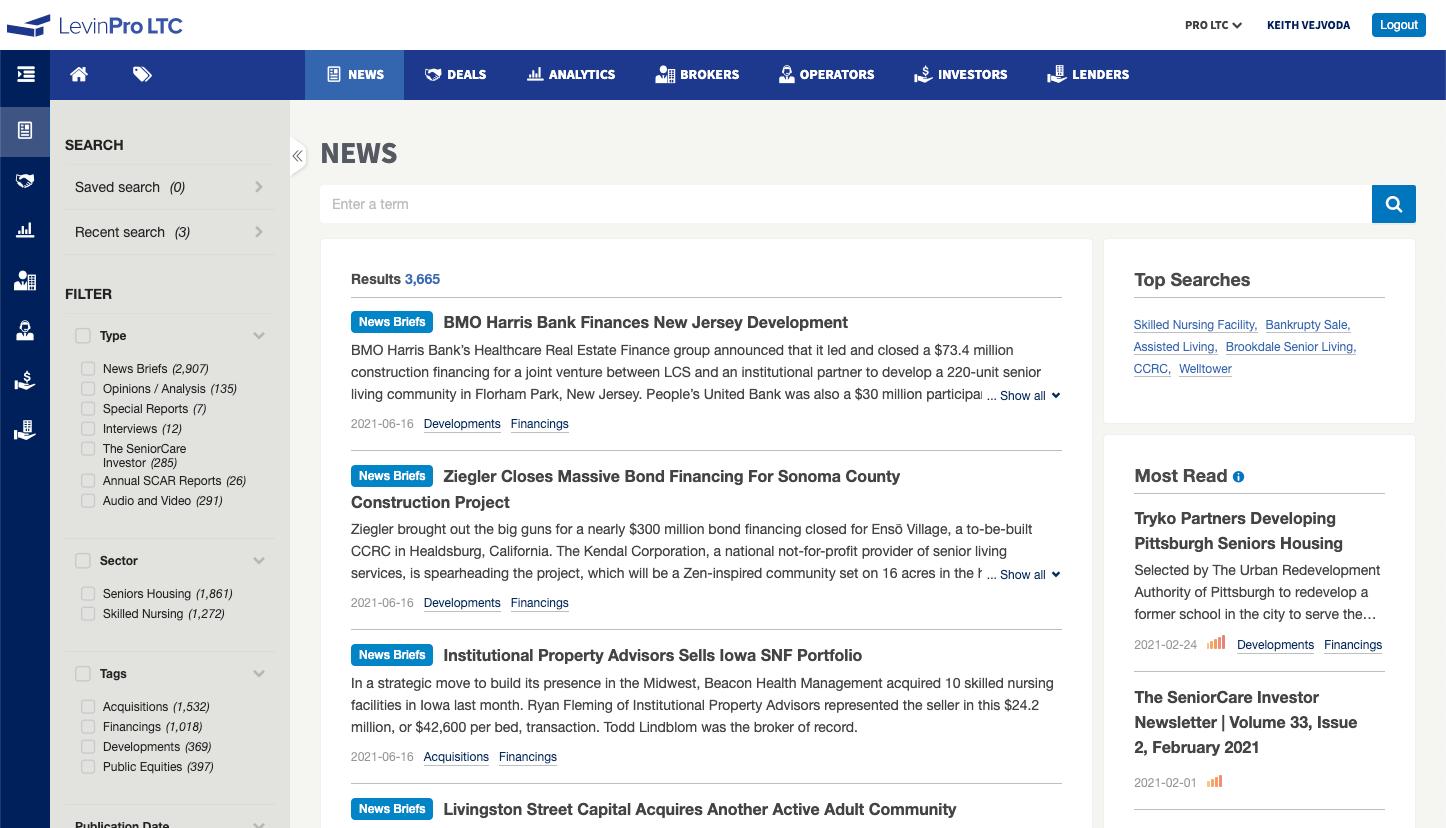This screenshot has width=1446, height=828.
Task: Collapse the Type filter chevron
Action: (259, 336)
